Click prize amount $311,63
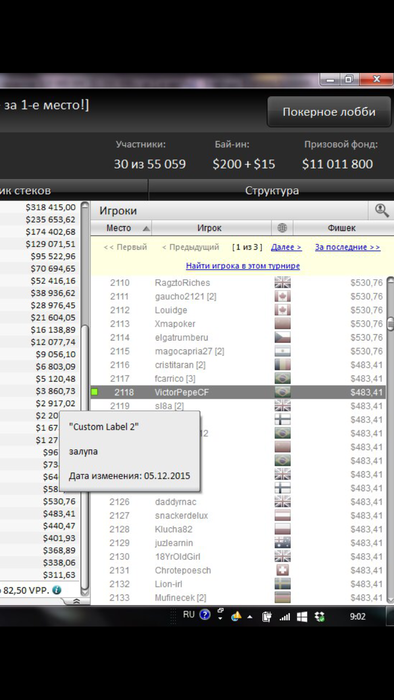The width and height of the screenshot is (394, 700). coord(59,575)
